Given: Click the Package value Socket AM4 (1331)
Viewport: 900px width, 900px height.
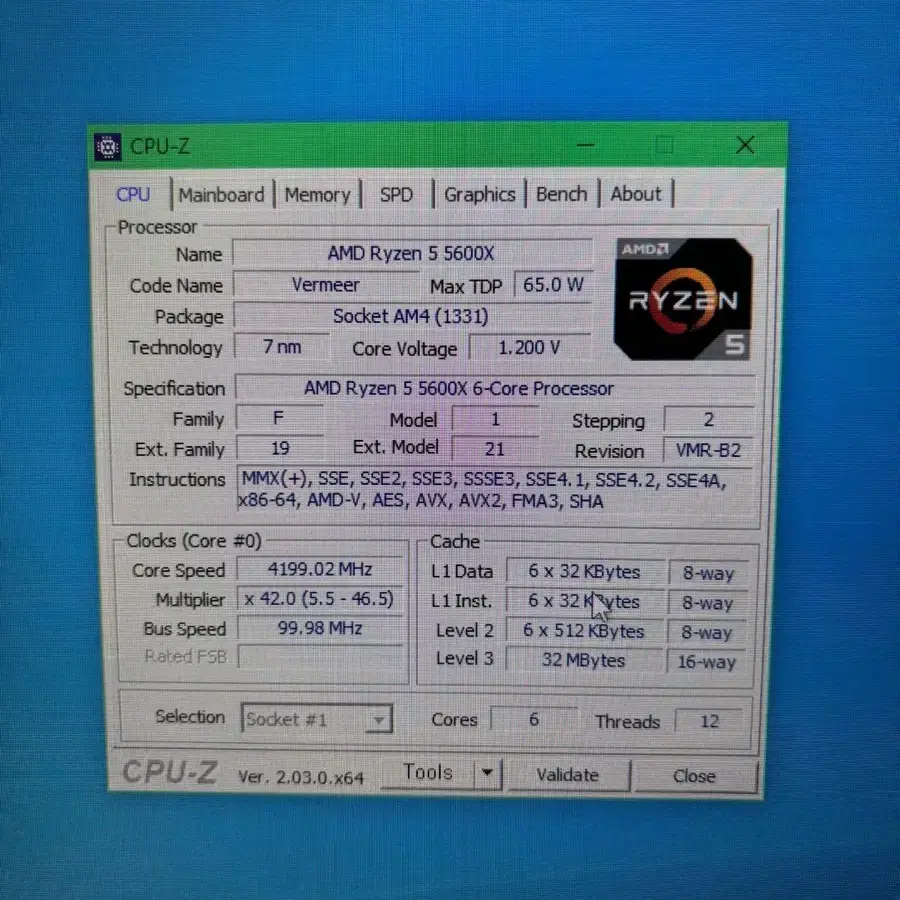Looking at the screenshot, I should click(412, 316).
